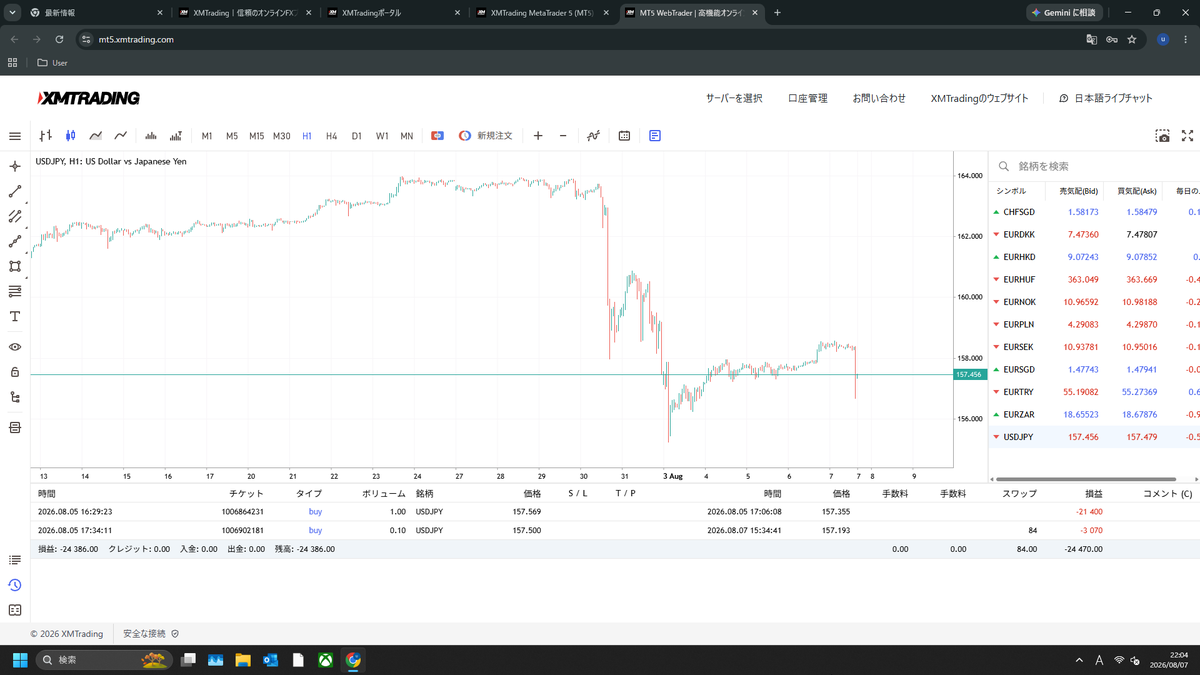Select the rectangle shapes tool
Screen dimensions: 1200x675
click(x=15, y=266)
